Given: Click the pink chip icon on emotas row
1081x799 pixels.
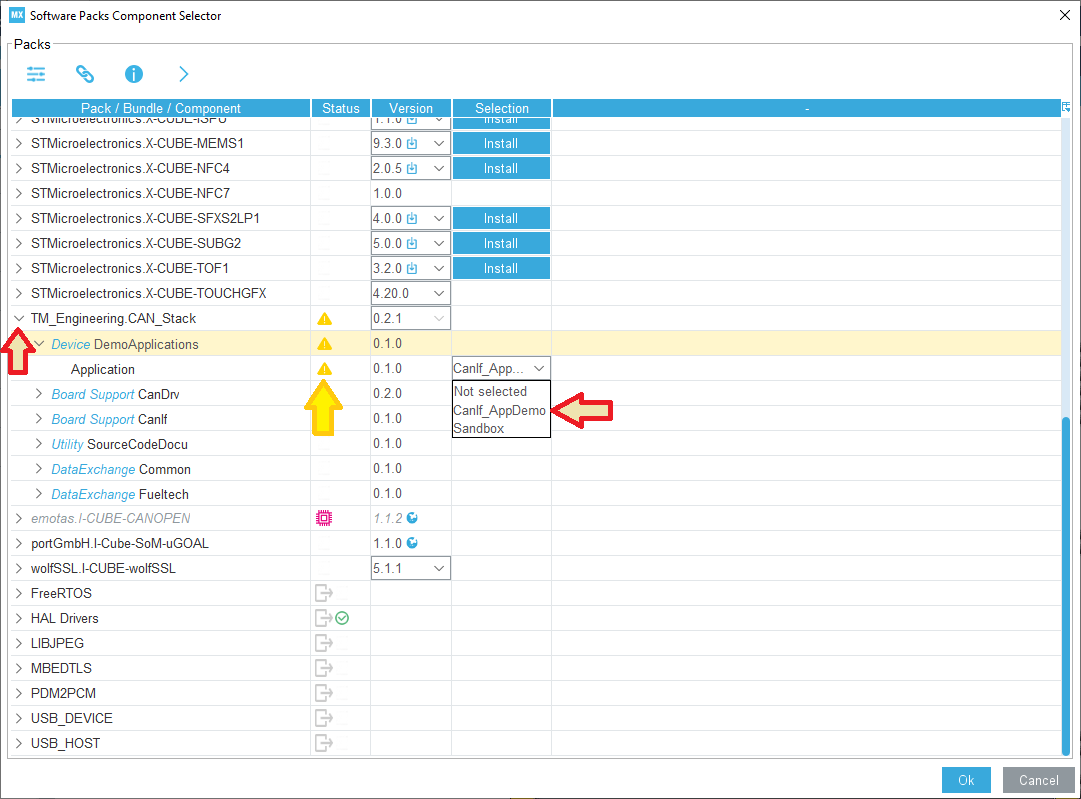Looking at the screenshot, I should tap(324, 518).
